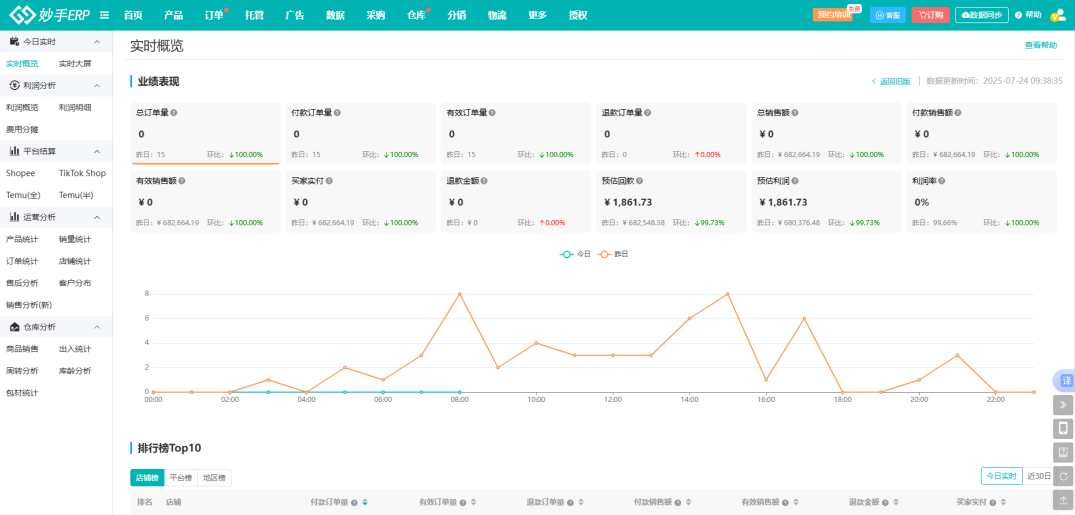Click the help icon beside 有效订单量 card title
The image size is (1075, 515).
492,112
